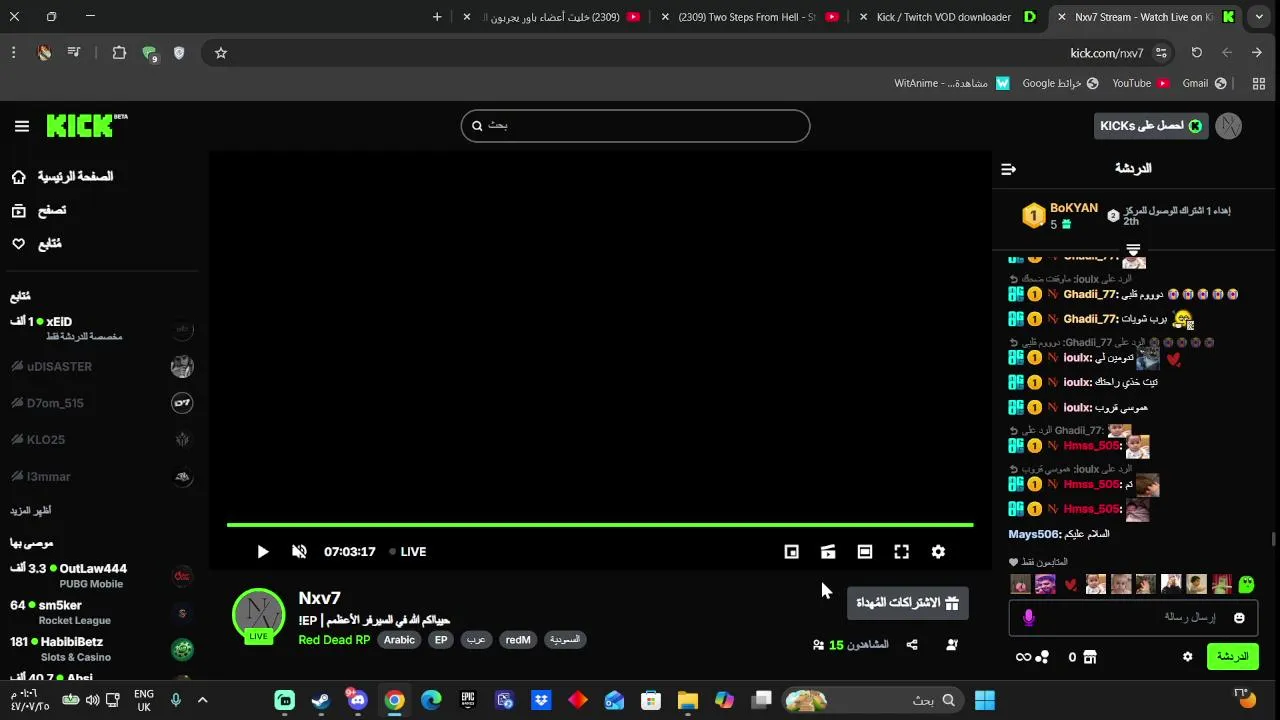Screen dimensions: 1280x720
Task: Open the user profile avatar menu
Action: click(1229, 126)
